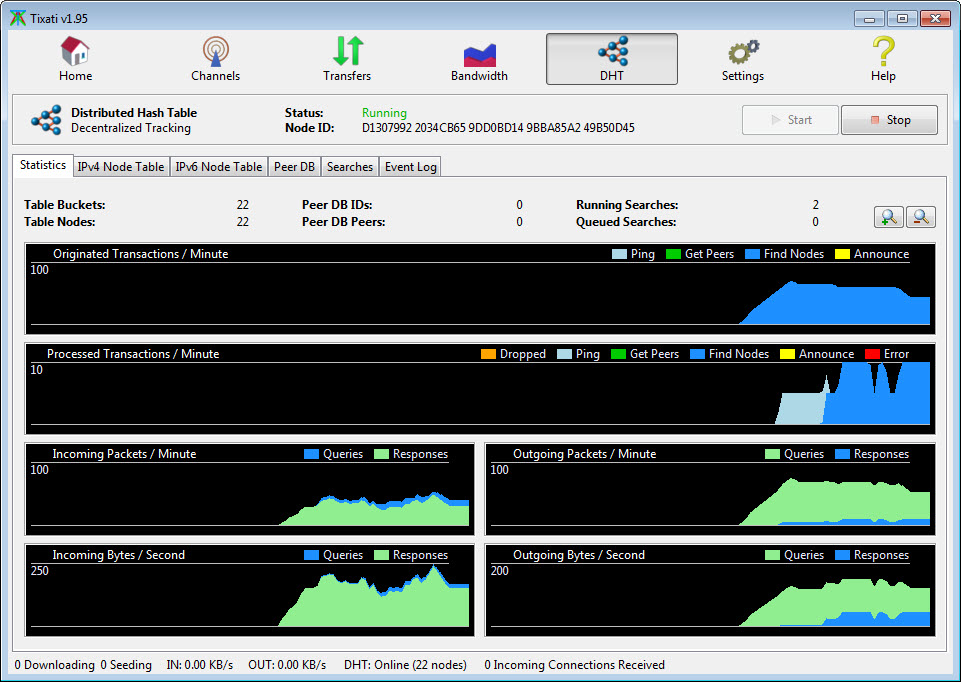961x682 pixels.
Task: Open Help with the question mark icon
Action: click(883, 59)
